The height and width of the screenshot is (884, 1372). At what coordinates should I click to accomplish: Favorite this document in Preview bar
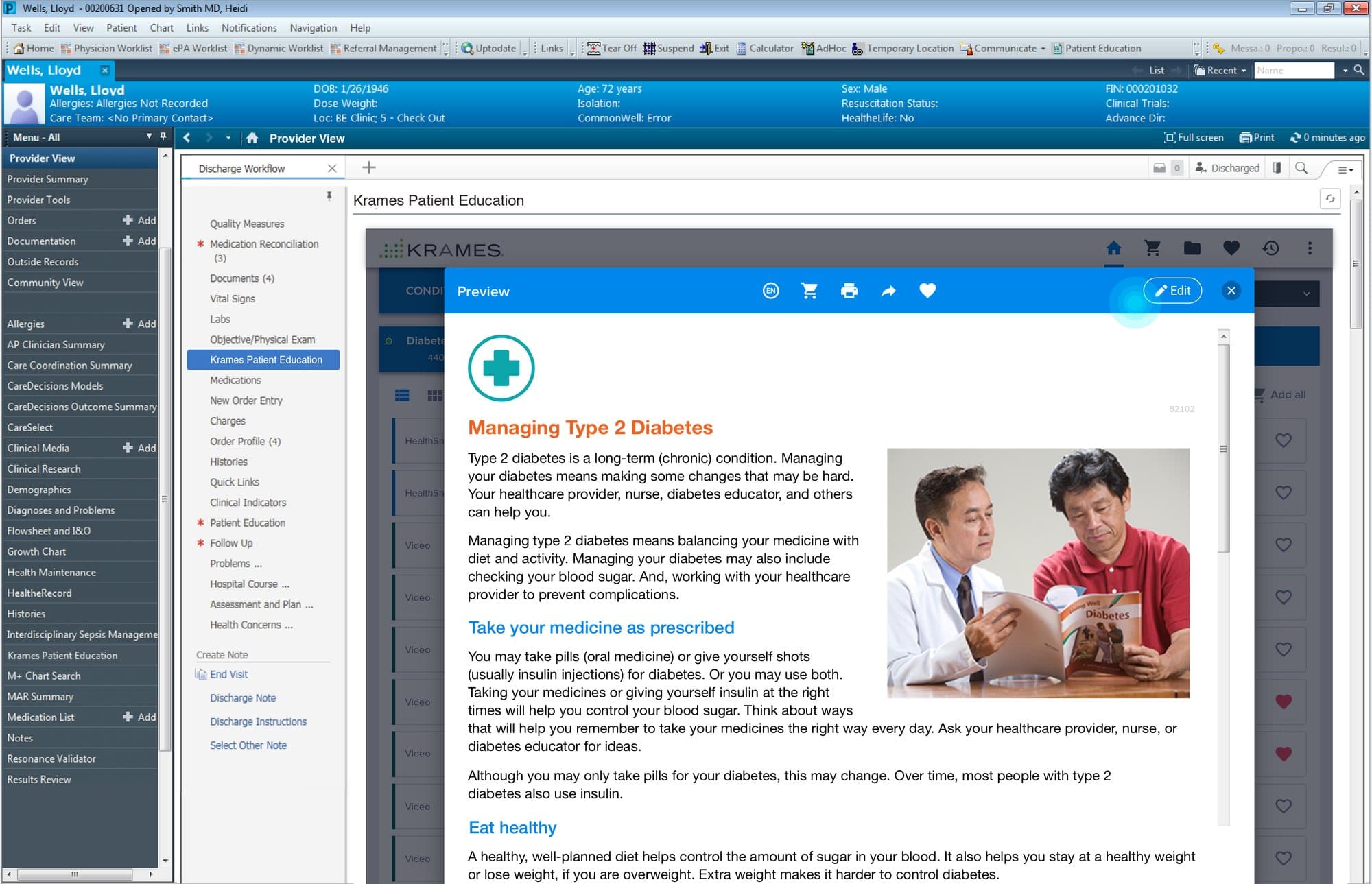(x=927, y=291)
